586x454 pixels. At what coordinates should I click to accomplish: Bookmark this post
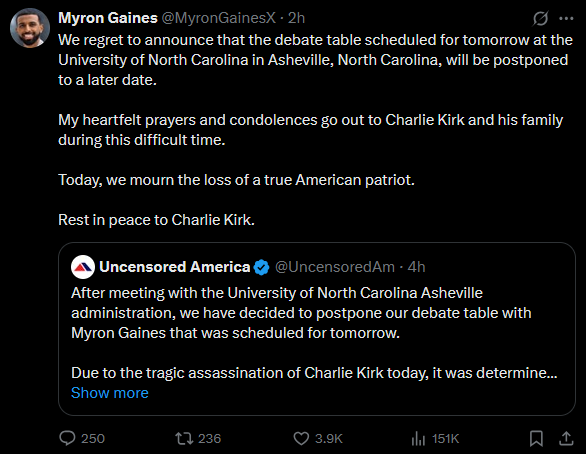tap(536, 438)
